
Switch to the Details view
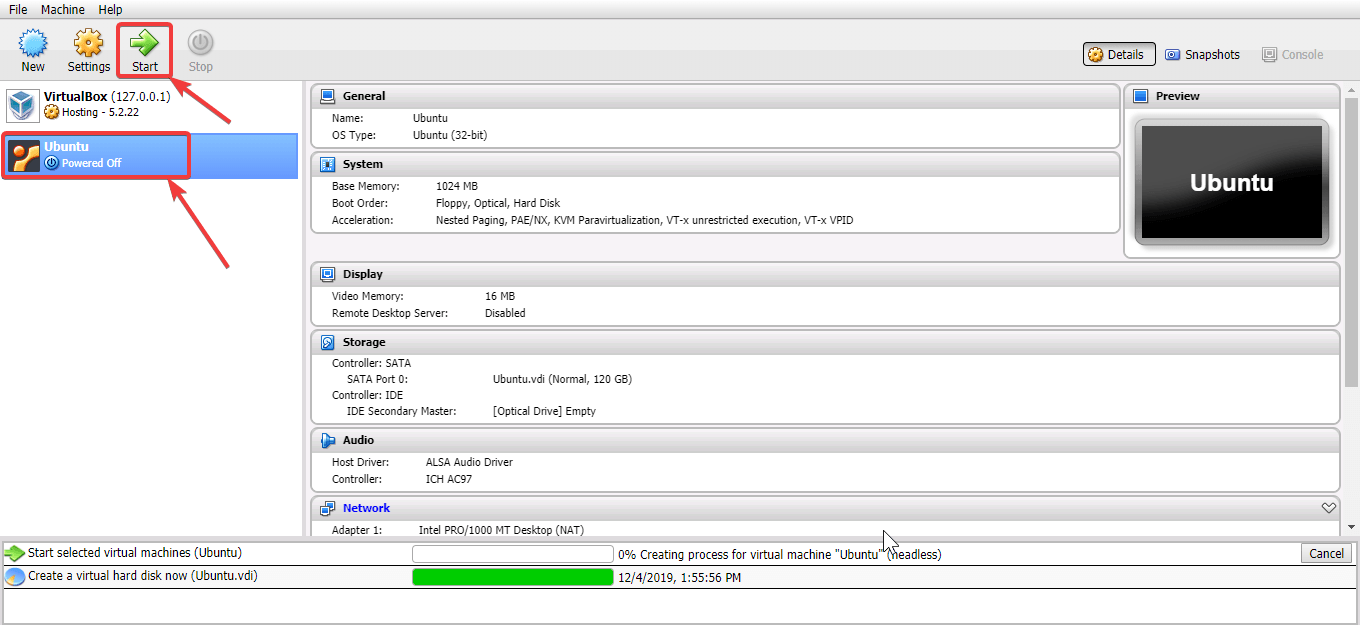[x=1119, y=54]
